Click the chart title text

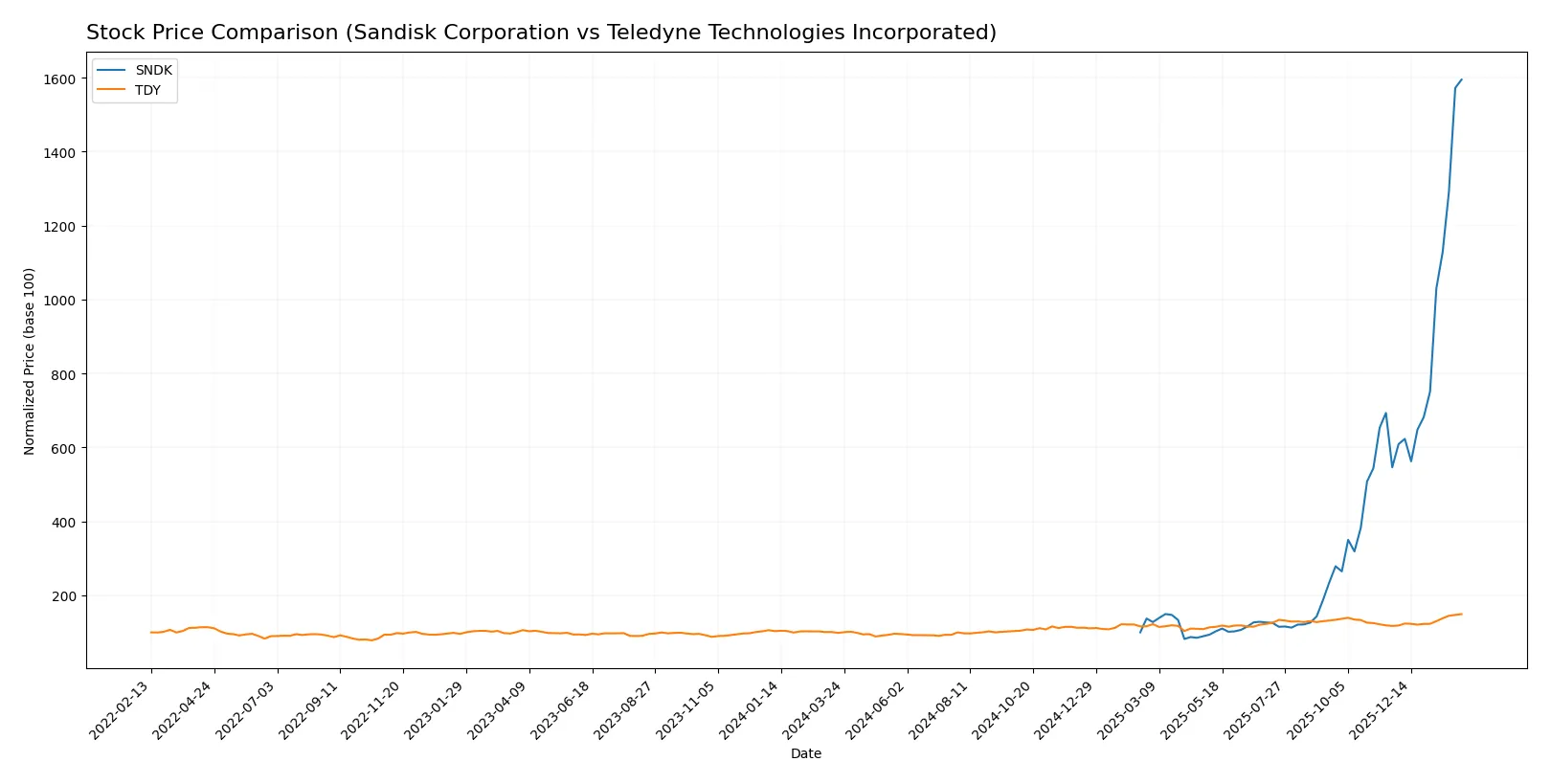pyautogui.click(x=541, y=33)
